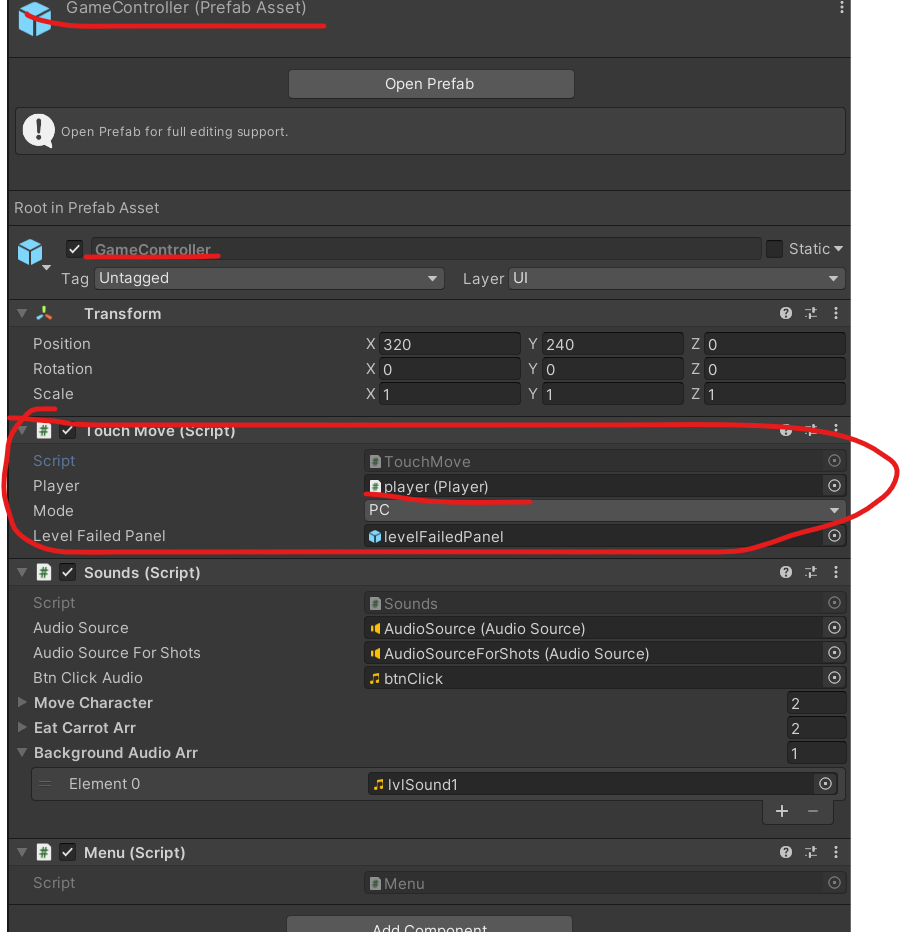
Task: Click Position Z field
Action: 774,344
